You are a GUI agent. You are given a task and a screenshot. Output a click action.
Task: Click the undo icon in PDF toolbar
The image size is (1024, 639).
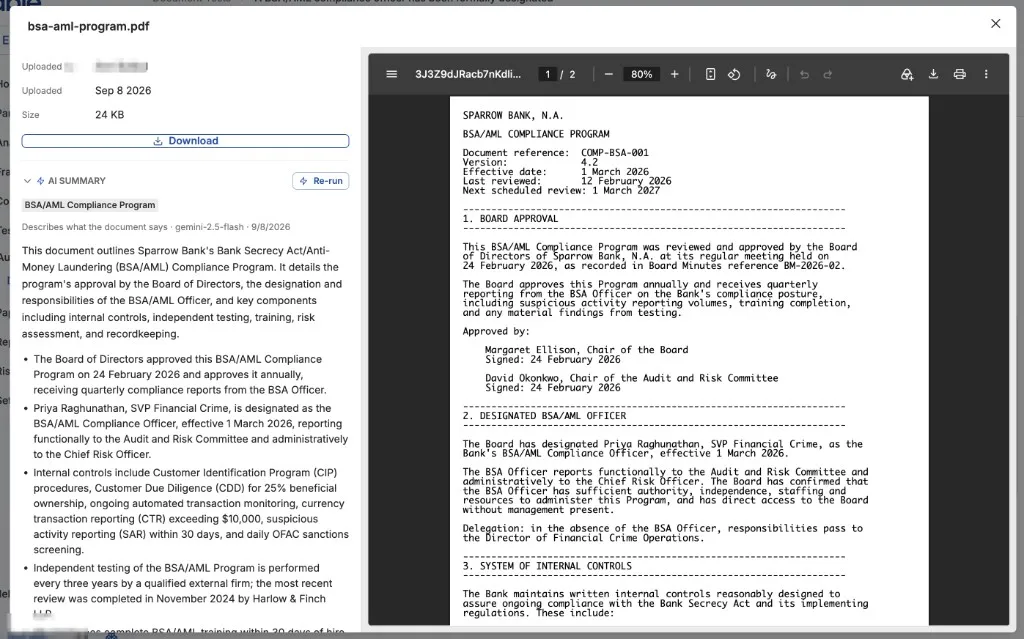pos(804,74)
